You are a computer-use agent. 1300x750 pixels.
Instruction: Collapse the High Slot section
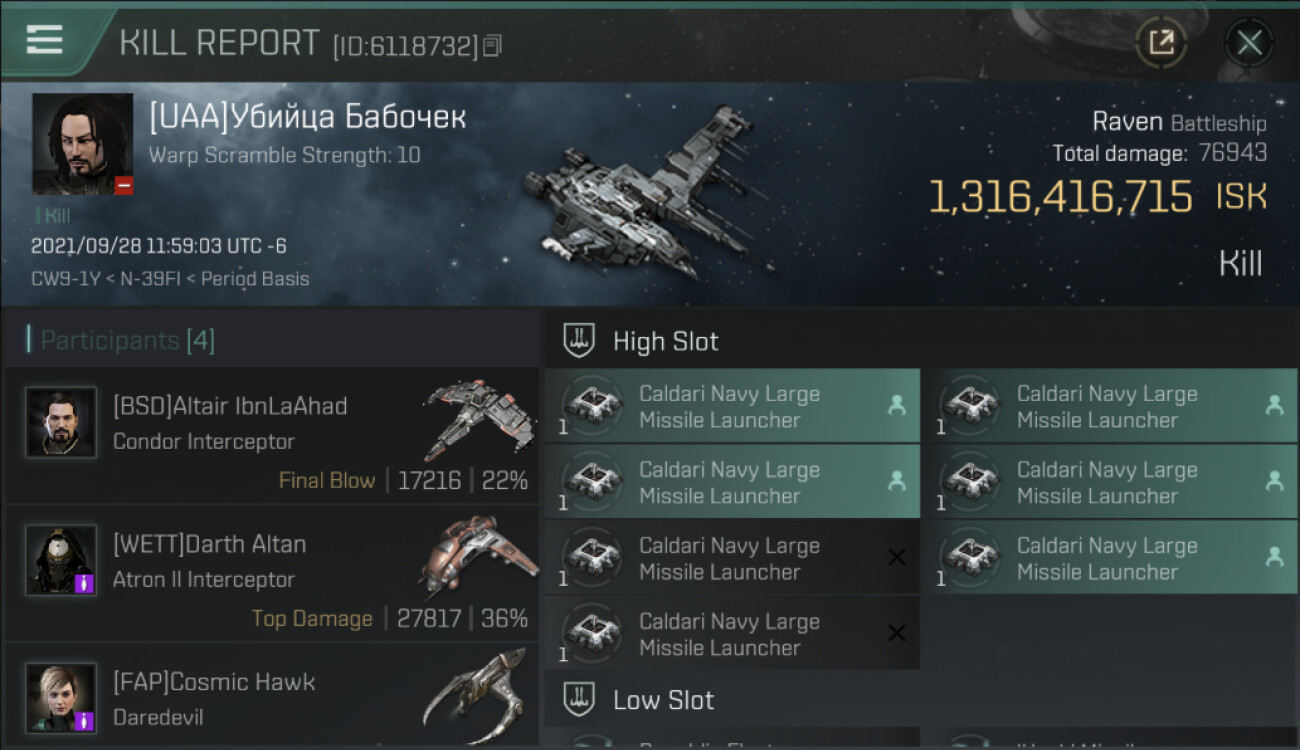tap(665, 341)
